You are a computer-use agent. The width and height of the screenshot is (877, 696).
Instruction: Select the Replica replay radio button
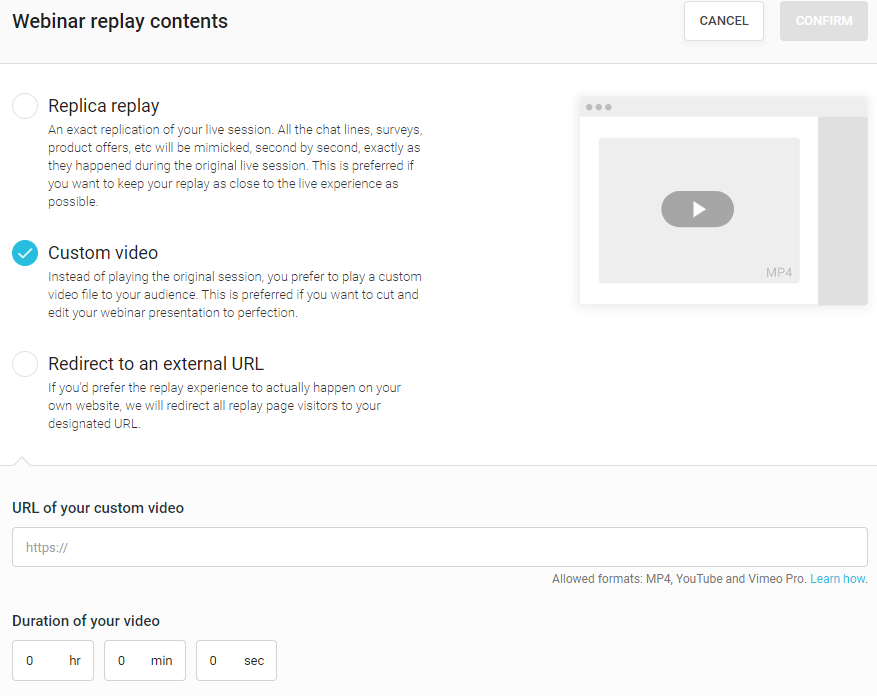25,106
